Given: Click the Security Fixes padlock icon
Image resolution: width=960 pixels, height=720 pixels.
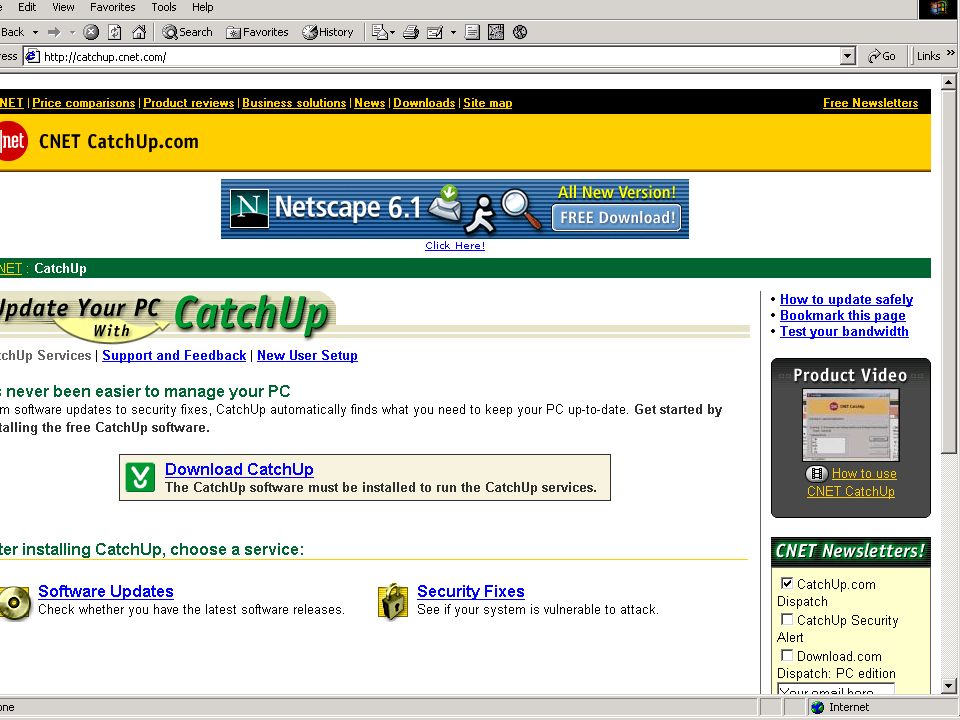Looking at the screenshot, I should click(393, 601).
